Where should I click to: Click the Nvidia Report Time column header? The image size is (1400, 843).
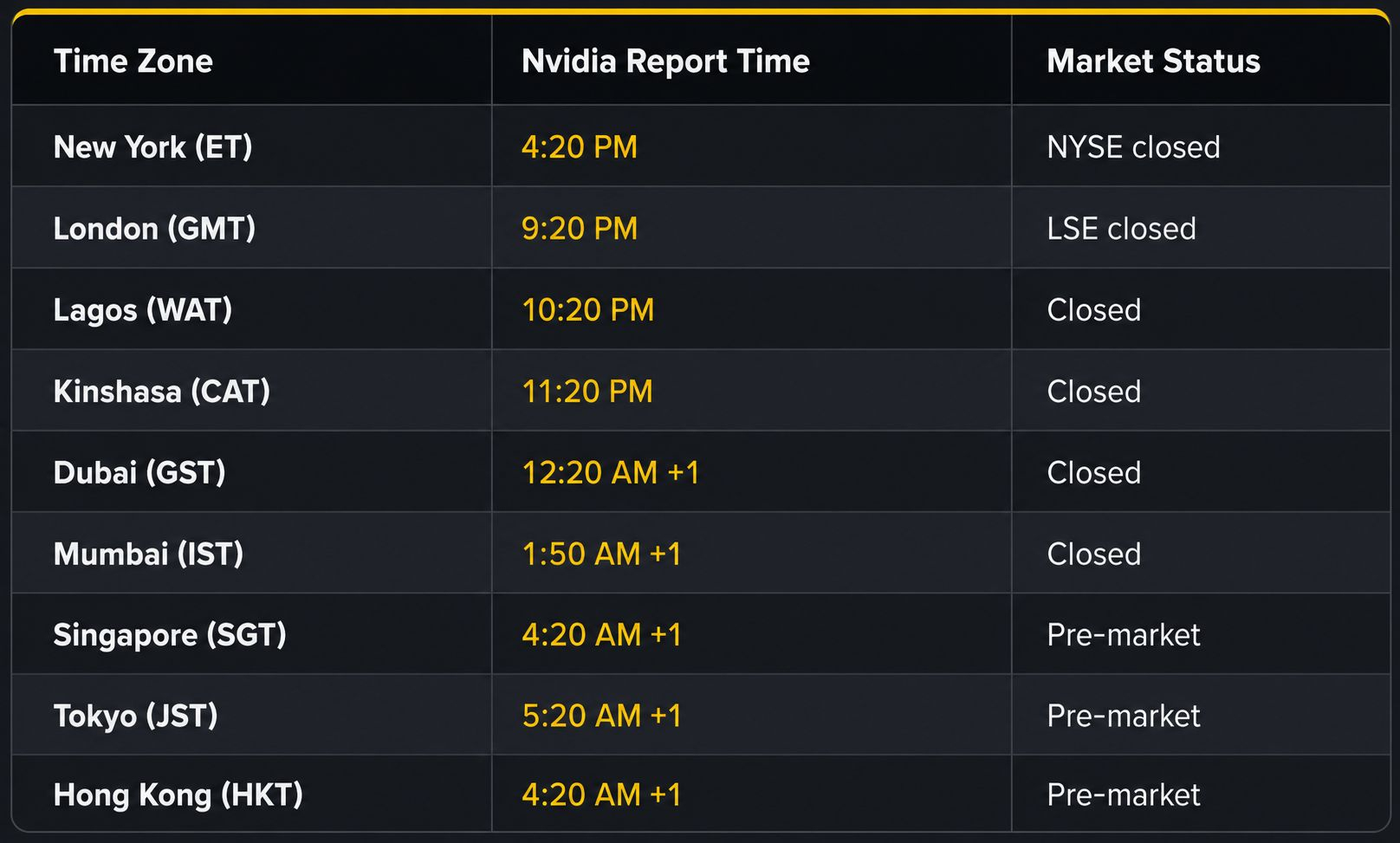pos(665,62)
